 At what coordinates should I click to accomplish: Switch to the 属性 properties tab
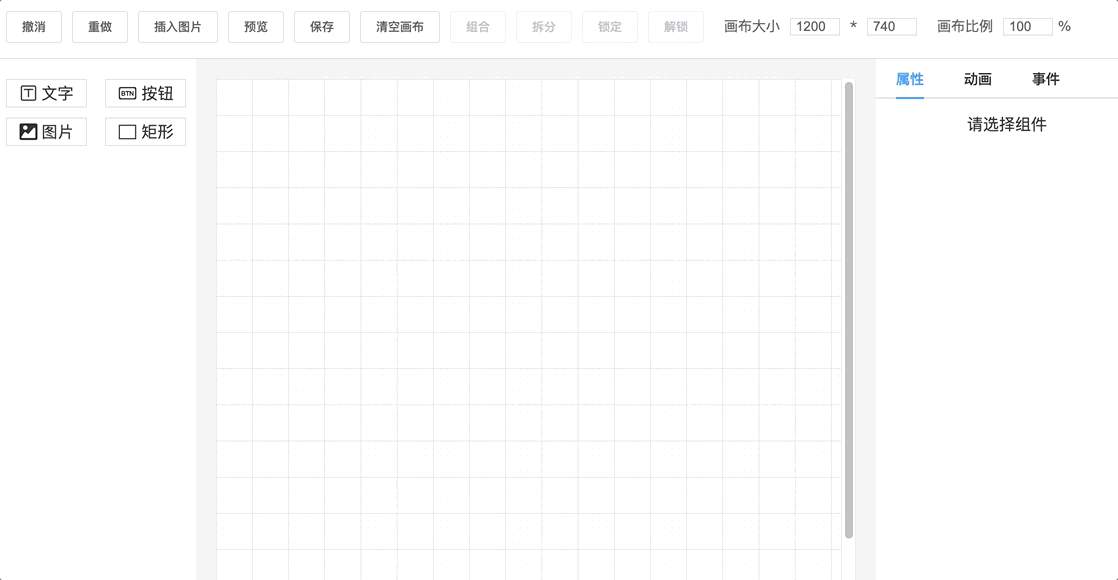[x=910, y=79]
